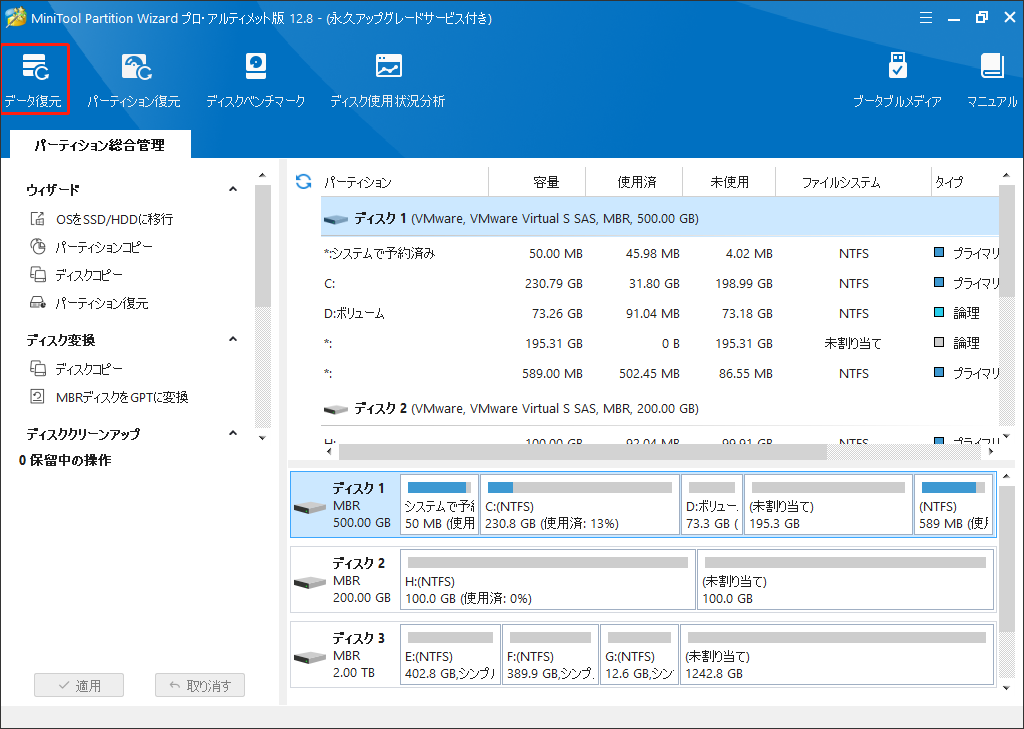The height and width of the screenshot is (729, 1024).
Task: Click the 適用 (Apply) button
Action: click(79, 685)
